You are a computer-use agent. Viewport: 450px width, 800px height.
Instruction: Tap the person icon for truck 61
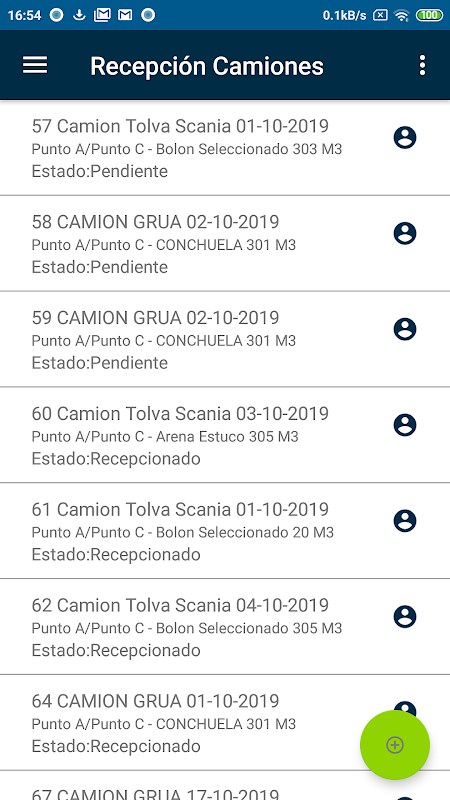[405, 521]
